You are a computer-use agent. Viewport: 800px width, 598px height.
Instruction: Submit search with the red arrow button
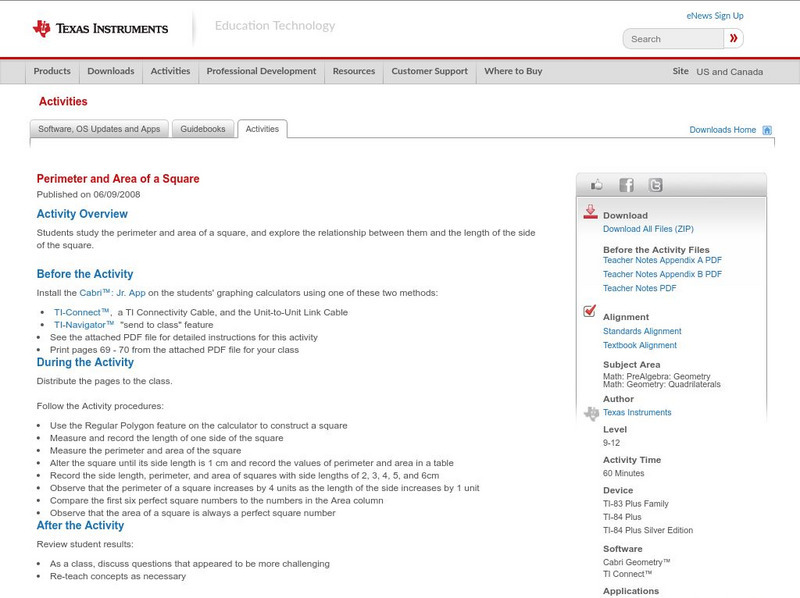point(733,38)
